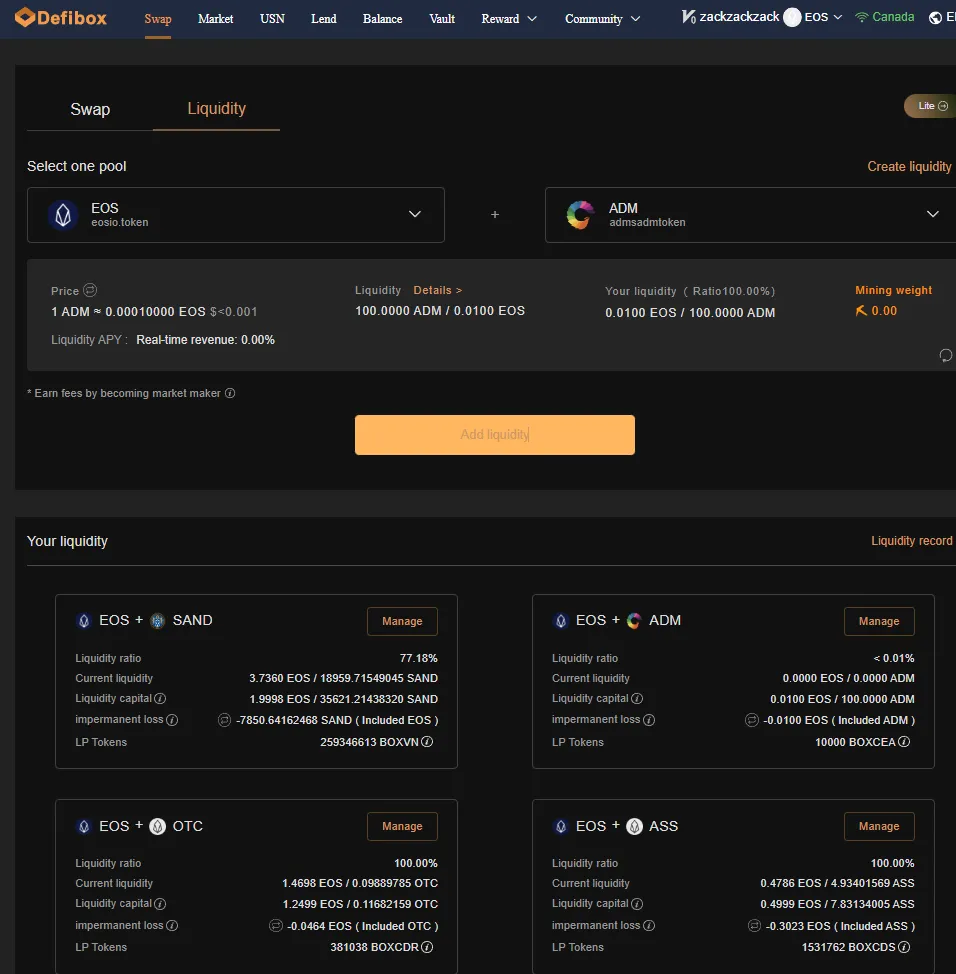The image size is (956, 974).
Task: Click the zackzackzack account name
Action: pos(739,17)
